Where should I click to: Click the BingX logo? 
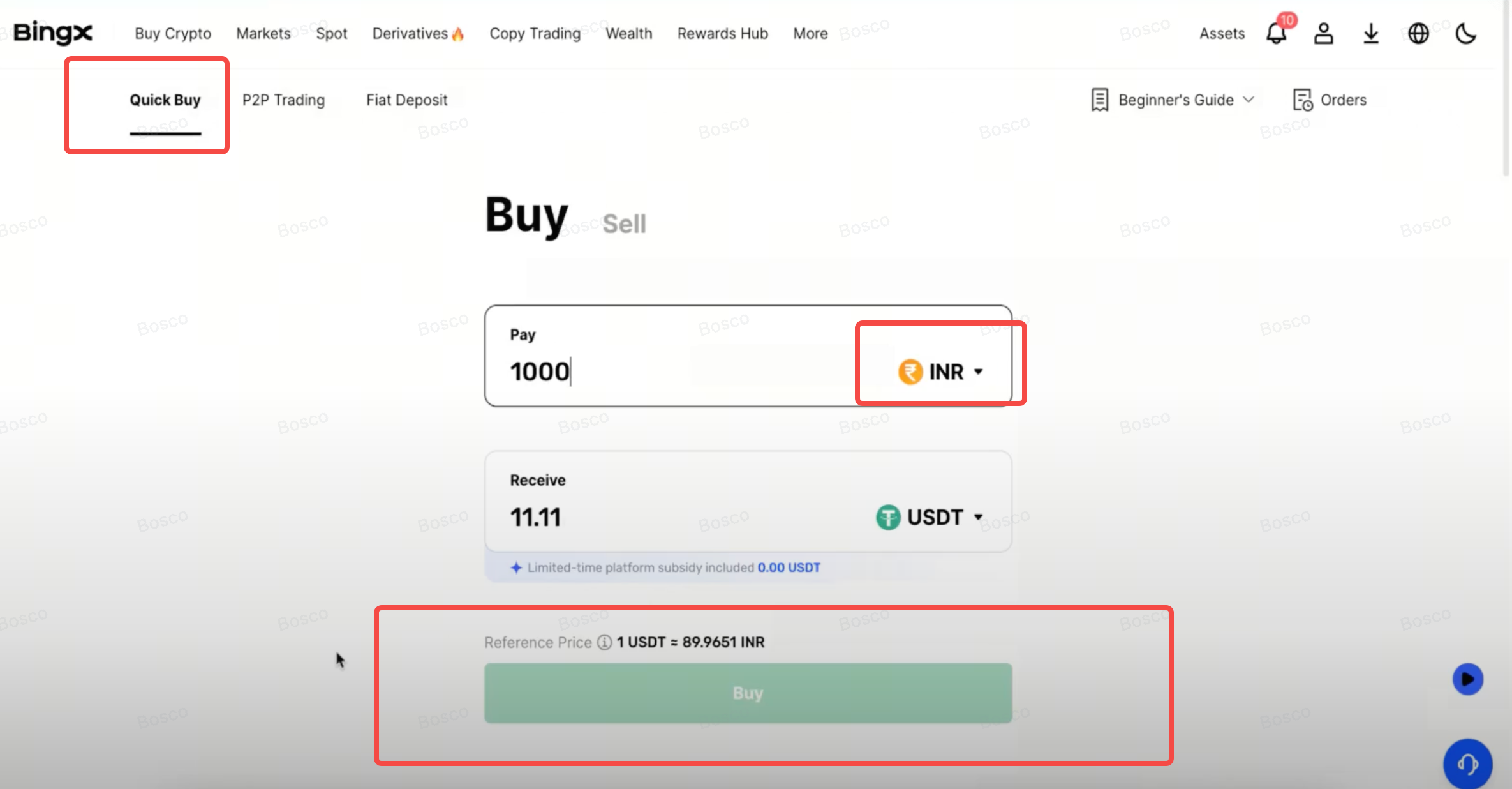(53, 33)
